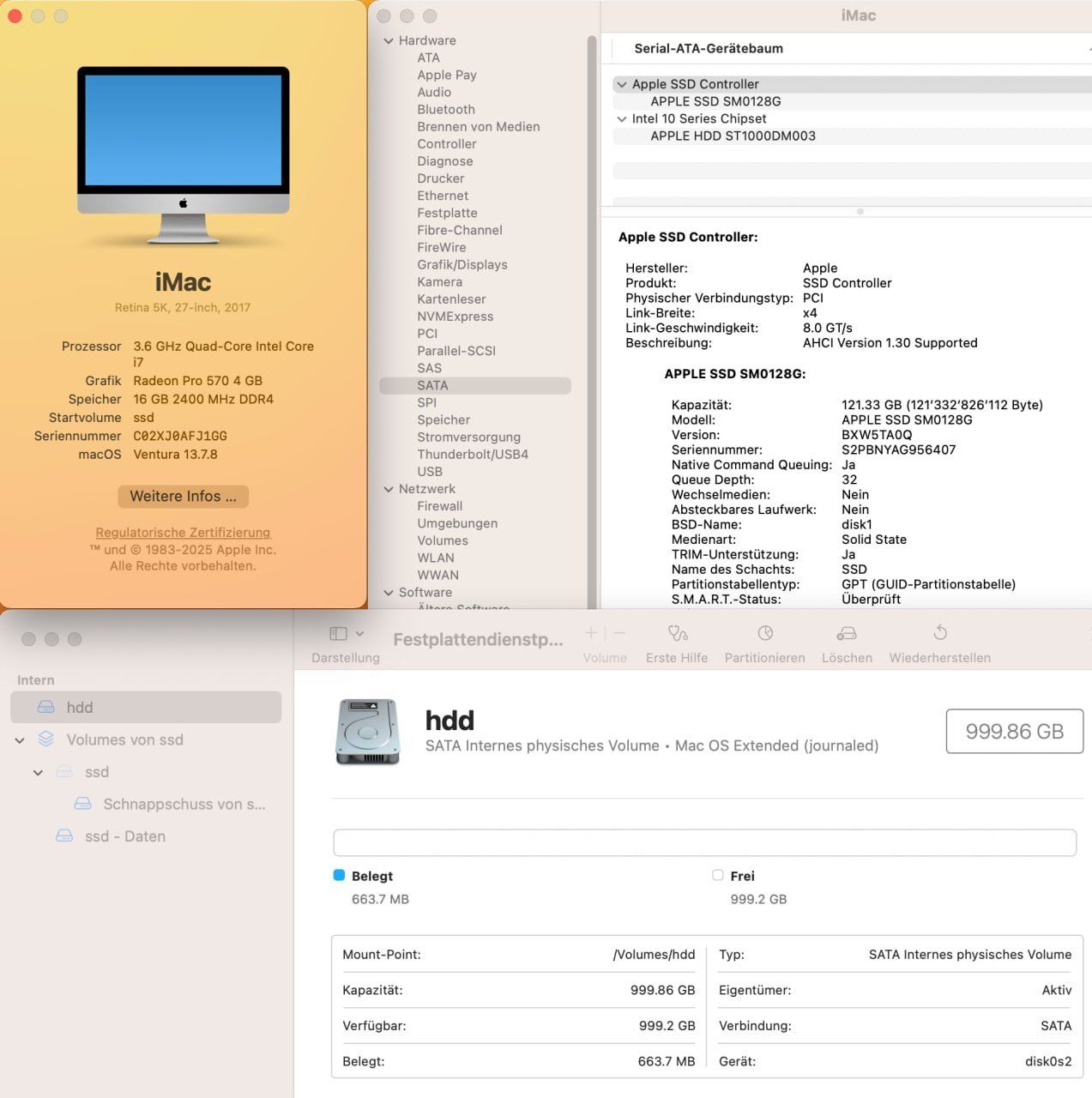Select Fibre-Channel entry

coord(460,230)
